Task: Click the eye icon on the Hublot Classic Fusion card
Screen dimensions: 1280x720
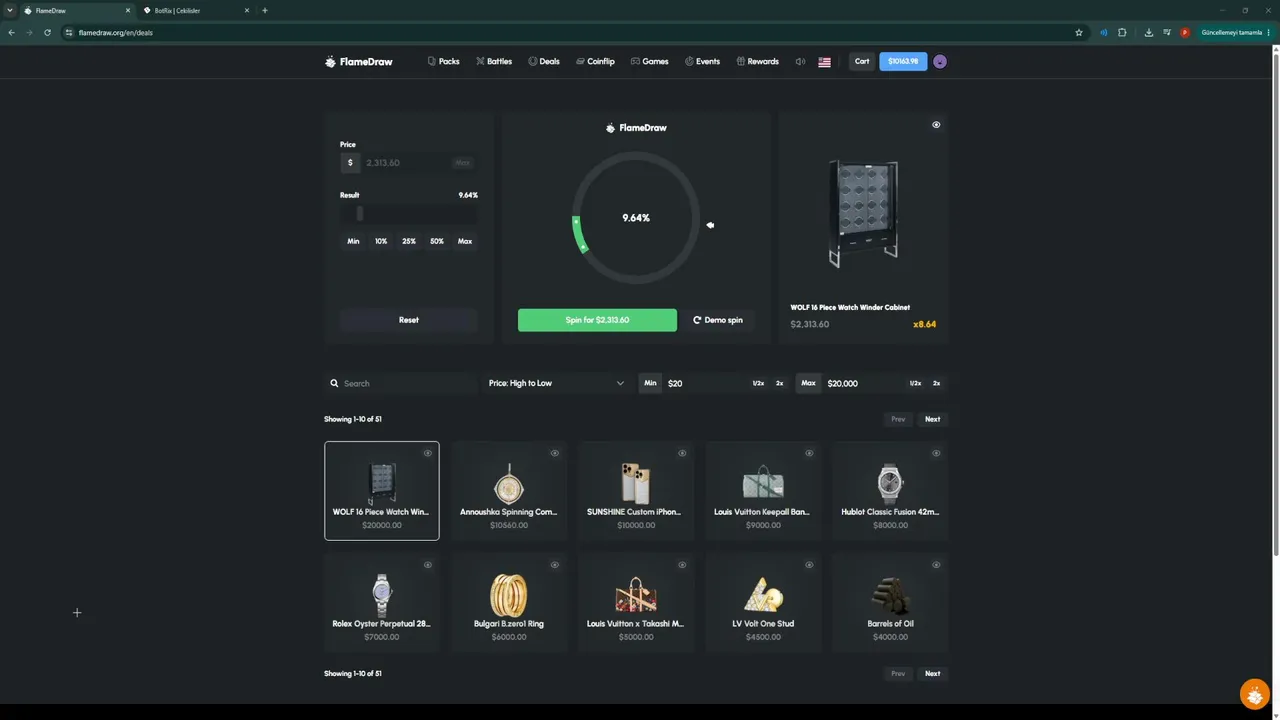Action: click(x=936, y=453)
